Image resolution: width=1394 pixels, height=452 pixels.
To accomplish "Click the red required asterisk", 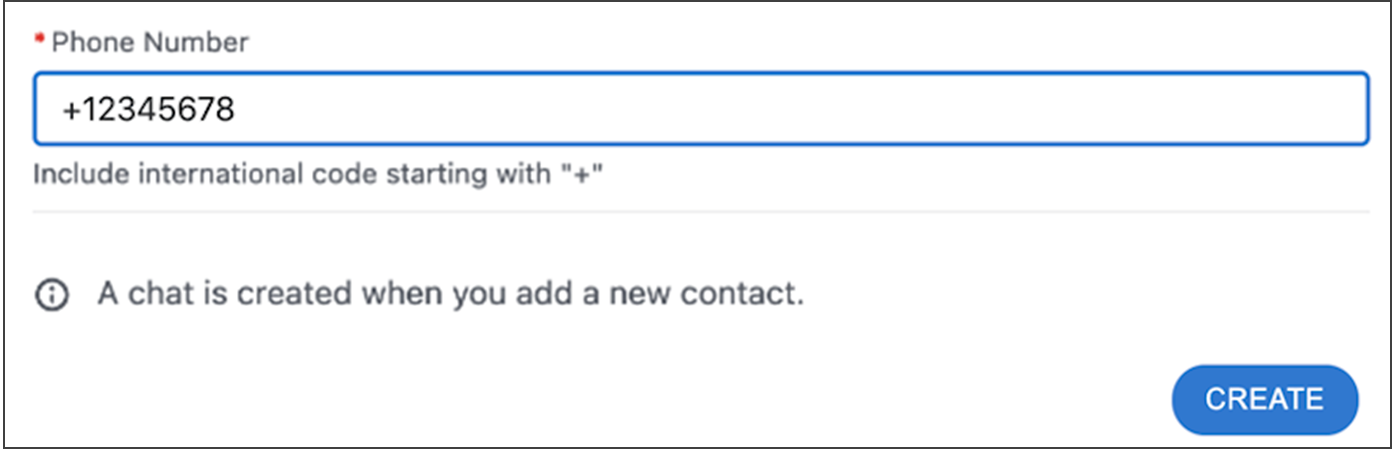I will [40, 40].
